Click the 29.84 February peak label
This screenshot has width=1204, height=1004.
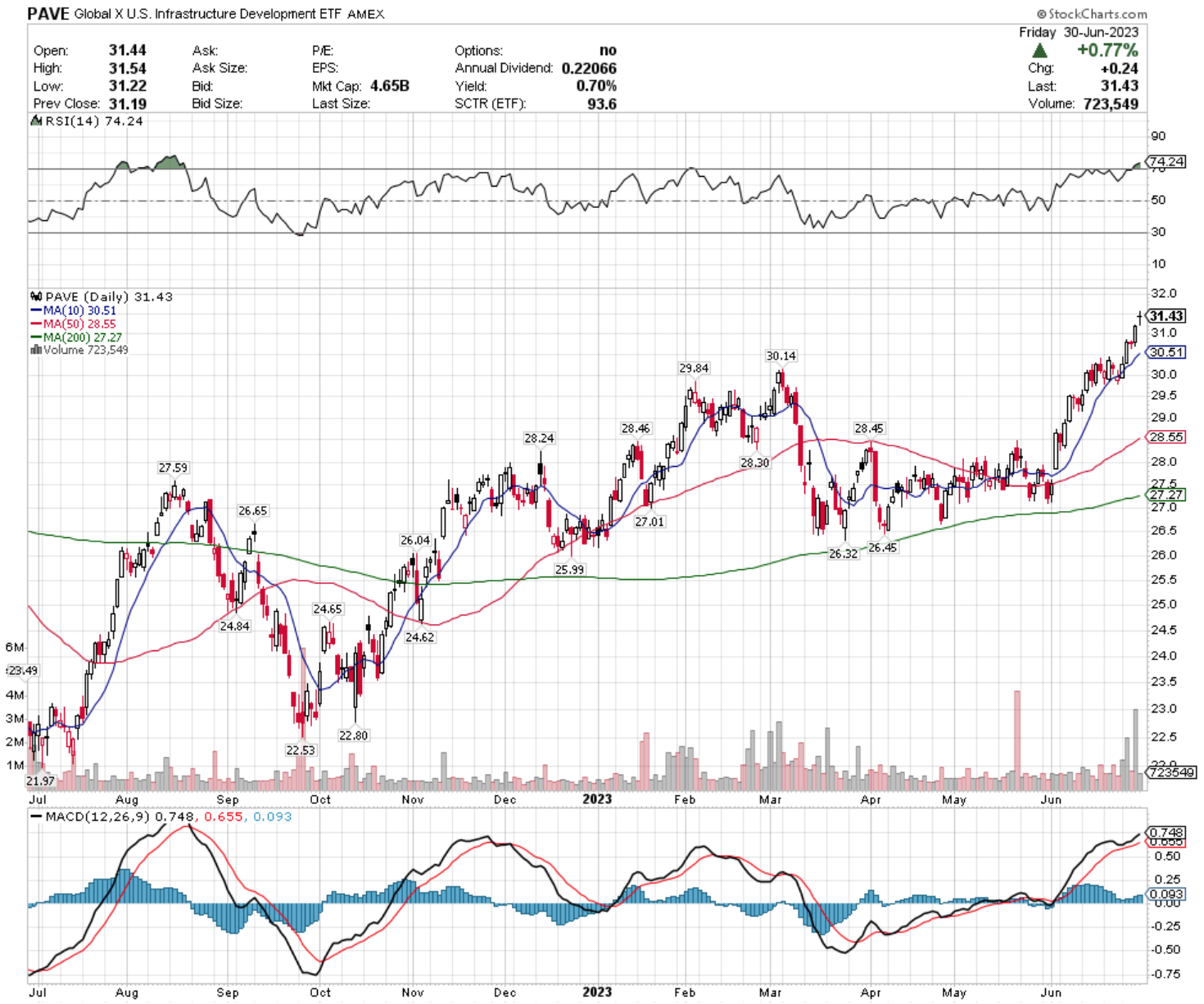694,369
